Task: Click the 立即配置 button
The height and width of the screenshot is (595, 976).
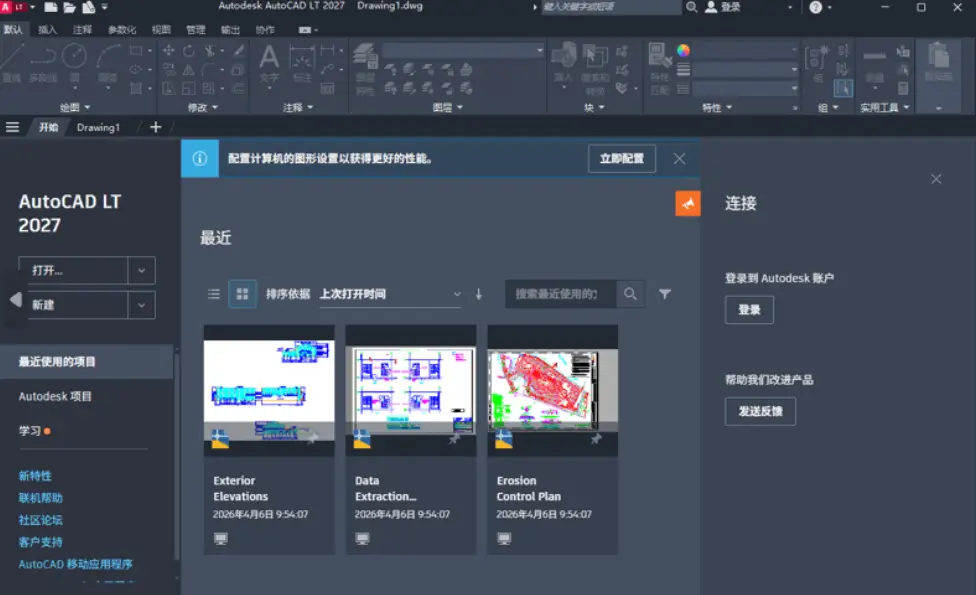Action: tap(622, 159)
